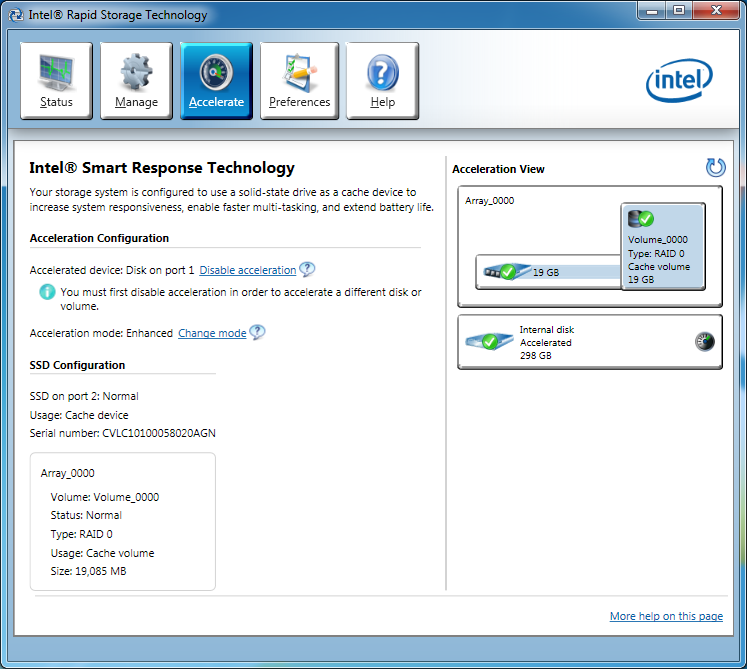747x669 pixels.
Task: Maximize the Intel Rapid Storage window
Action: [x=679, y=11]
